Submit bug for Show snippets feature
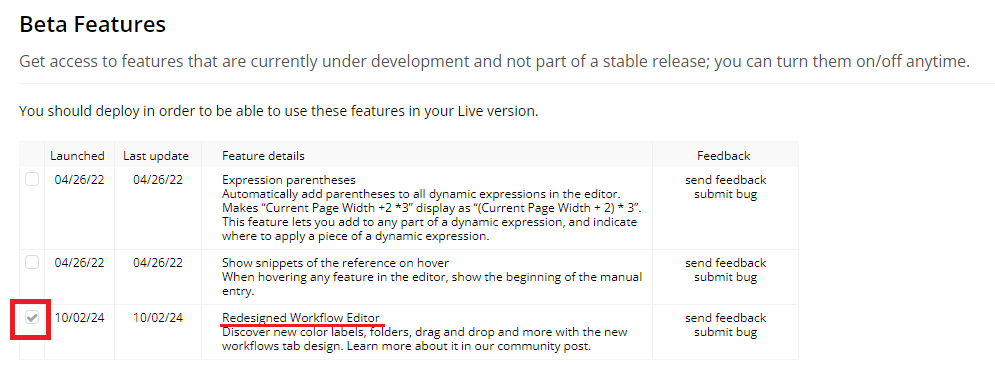The width and height of the screenshot is (995, 382). (x=725, y=277)
